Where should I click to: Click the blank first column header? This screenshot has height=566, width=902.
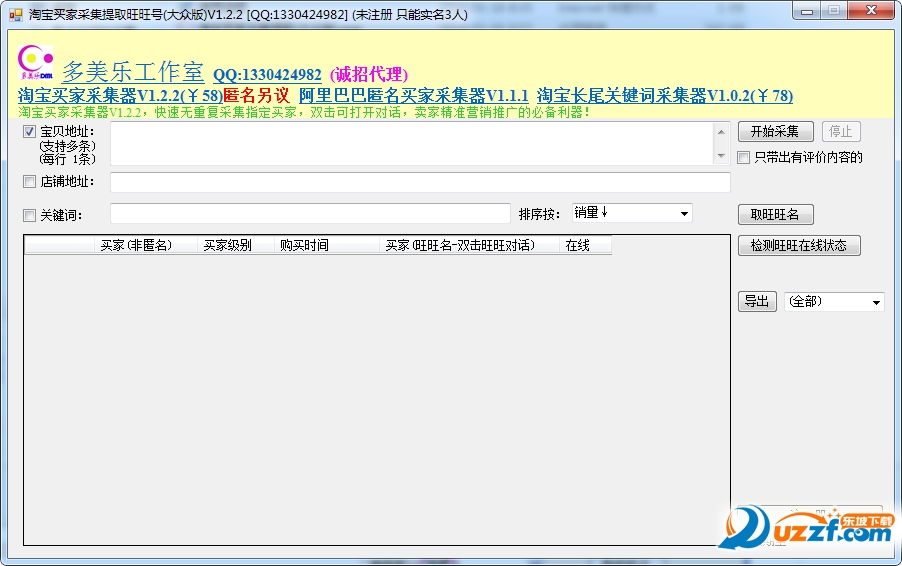[x=59, y=245]
